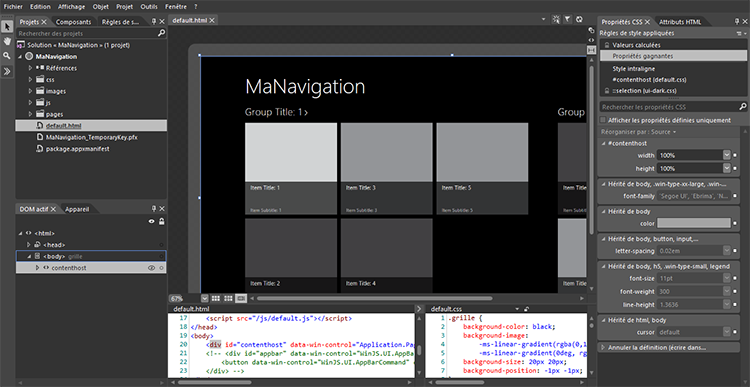Click top view-mode icon right of artboard
Screen dimensions: 750x387
tap(591, 30)
